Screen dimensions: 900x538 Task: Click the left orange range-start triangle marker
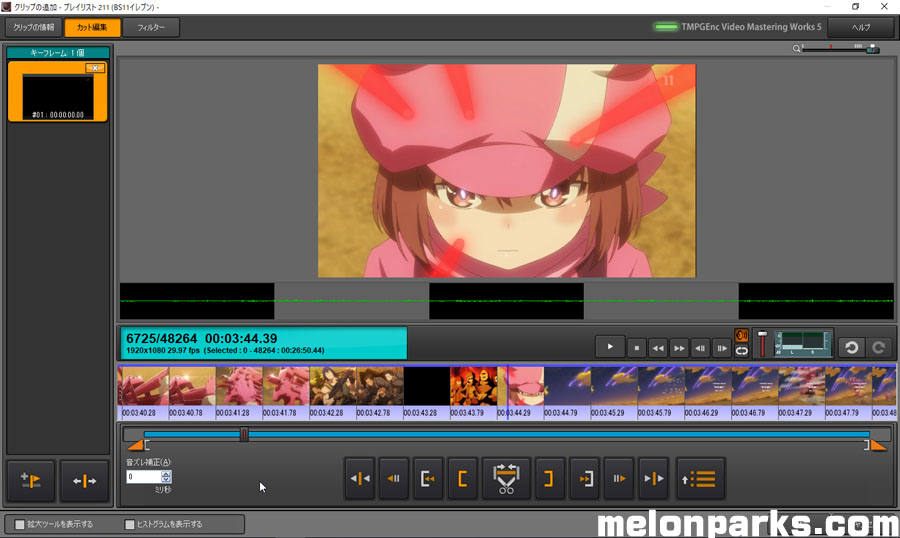(x=135, y=445)
